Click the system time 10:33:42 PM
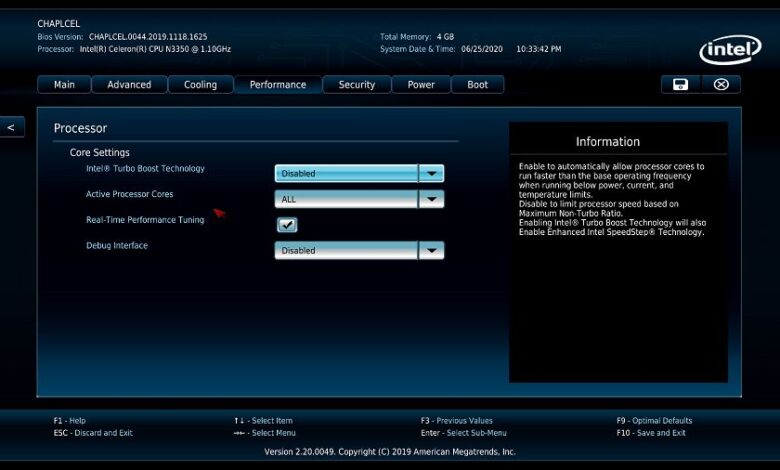The height and width of the screenshot is (470, 780). [x=539, y=49]
